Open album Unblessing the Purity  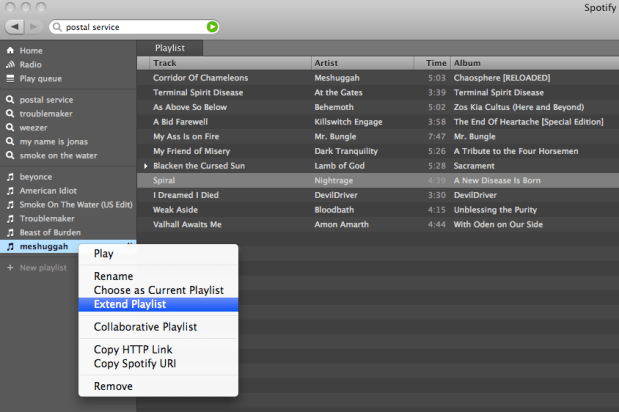495,210
